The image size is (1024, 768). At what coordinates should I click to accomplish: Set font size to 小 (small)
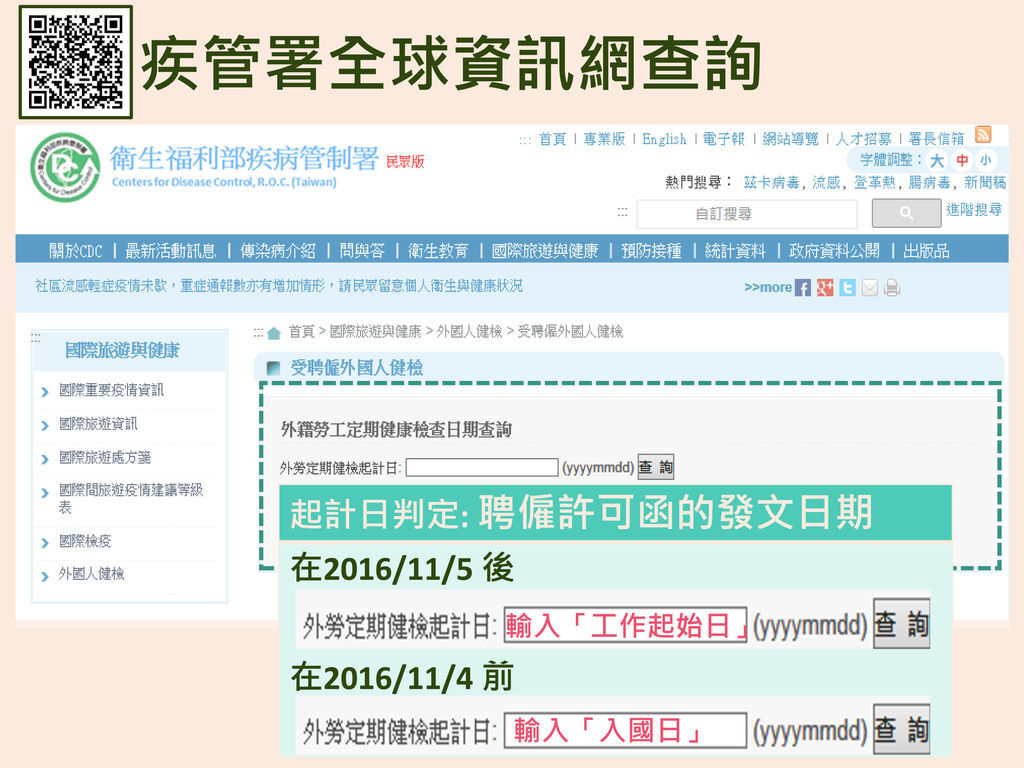click(985, 160)
